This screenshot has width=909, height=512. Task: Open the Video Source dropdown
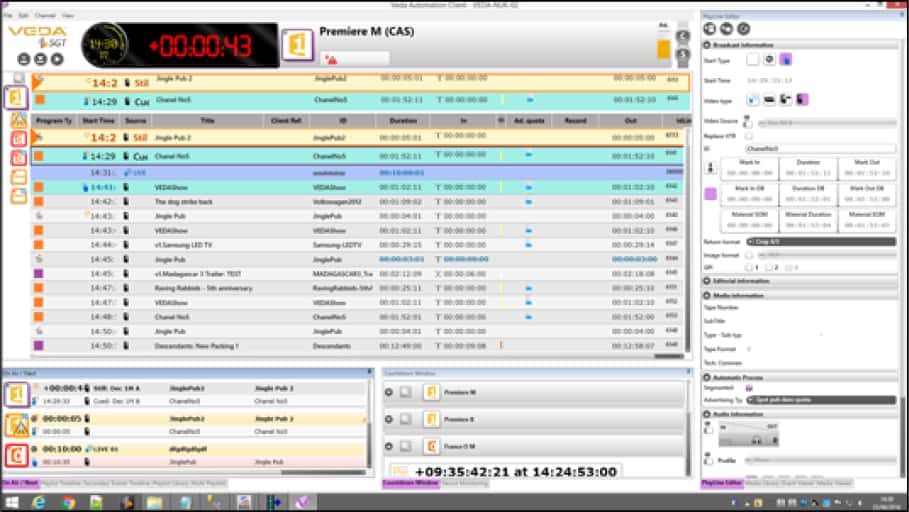(827, 123)
